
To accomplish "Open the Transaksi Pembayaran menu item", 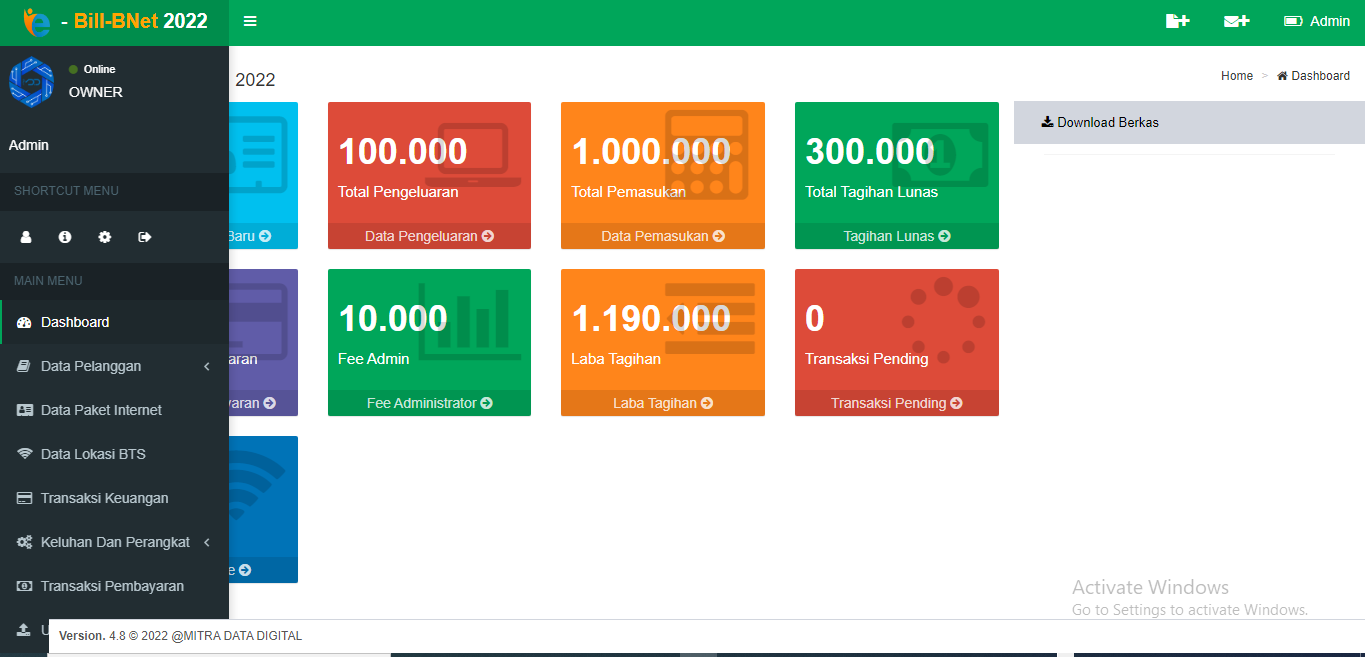I will click(x=112, y=586).
